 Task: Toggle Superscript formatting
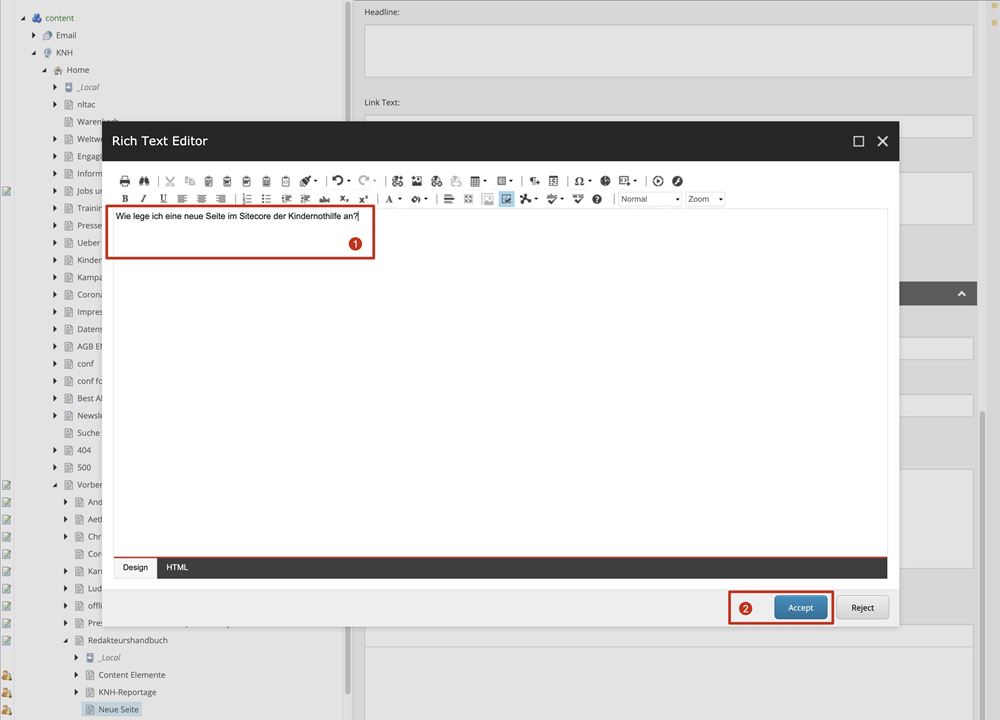point(362,199)
